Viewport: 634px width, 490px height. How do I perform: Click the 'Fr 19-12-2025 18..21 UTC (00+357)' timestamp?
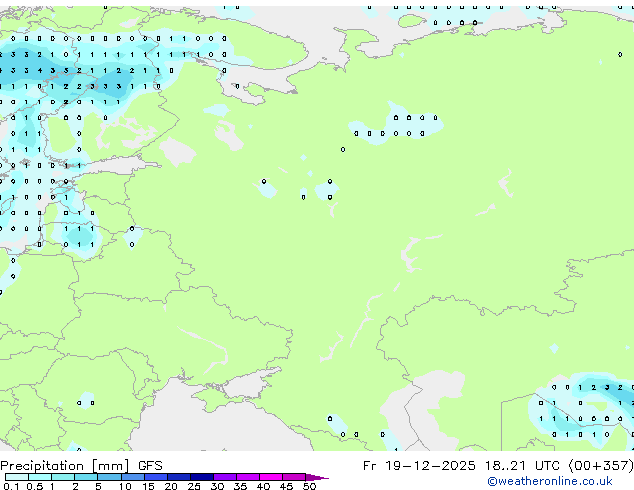498,466
